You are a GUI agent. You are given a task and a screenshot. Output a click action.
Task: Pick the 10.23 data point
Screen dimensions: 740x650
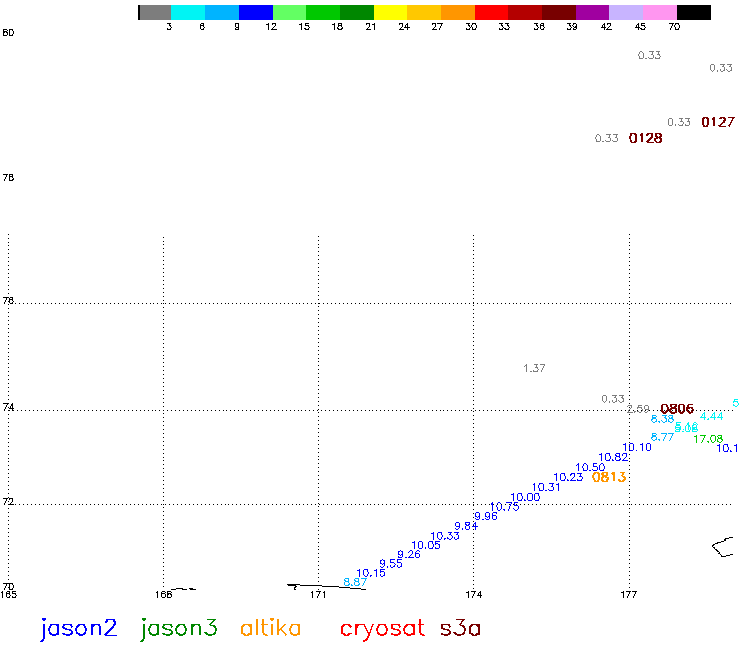(568, 477)
